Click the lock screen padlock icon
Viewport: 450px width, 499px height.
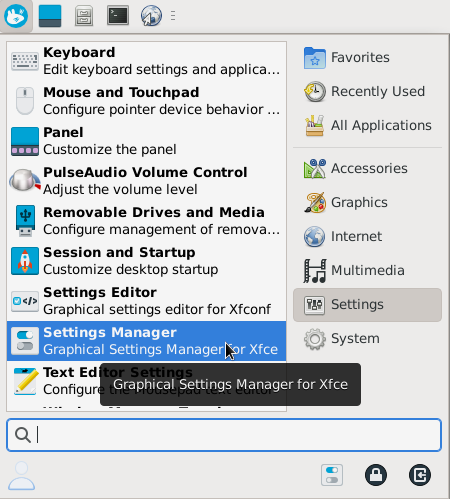click(376, 475)
